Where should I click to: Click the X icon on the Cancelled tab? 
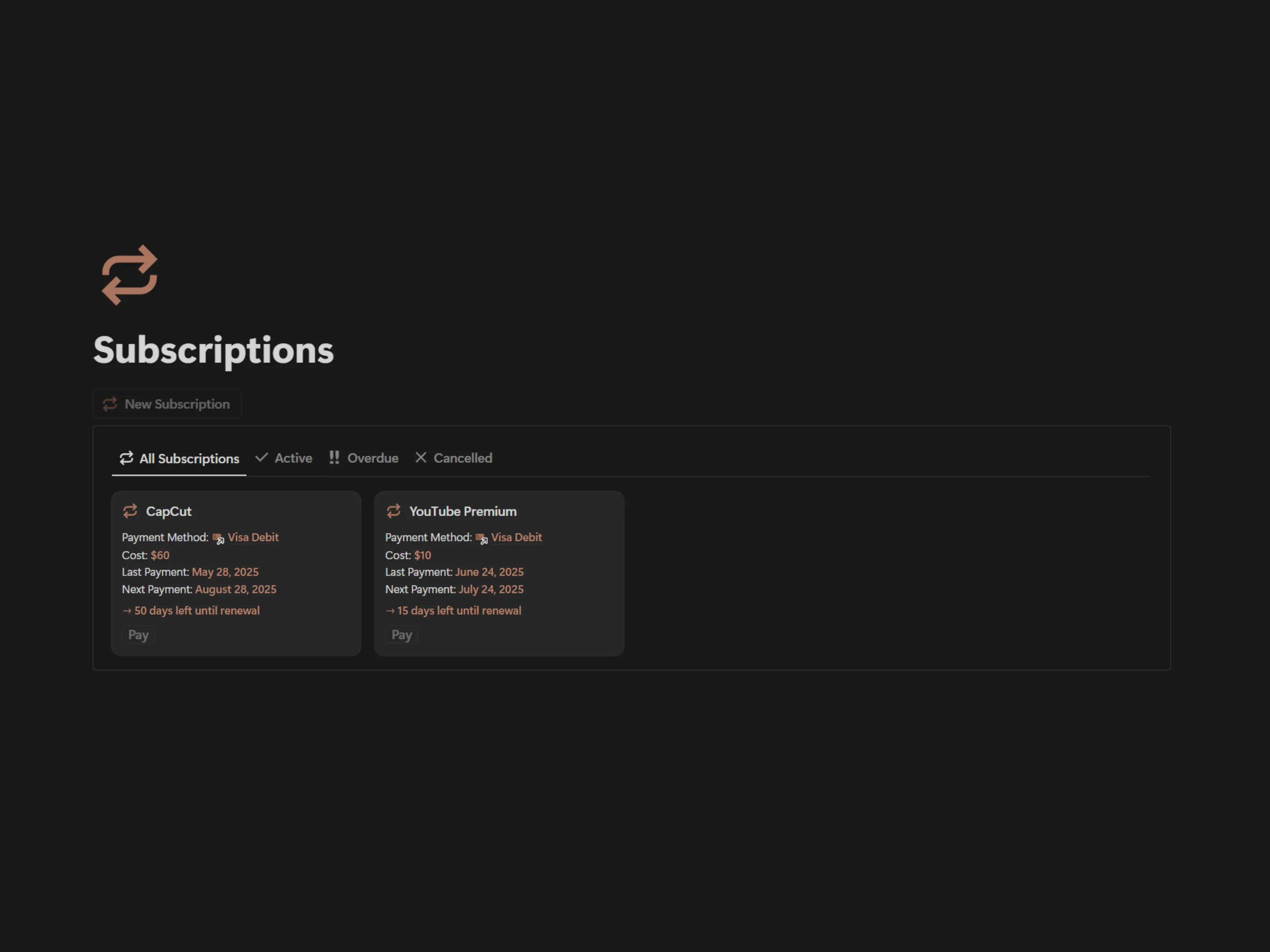click(421, 457)
